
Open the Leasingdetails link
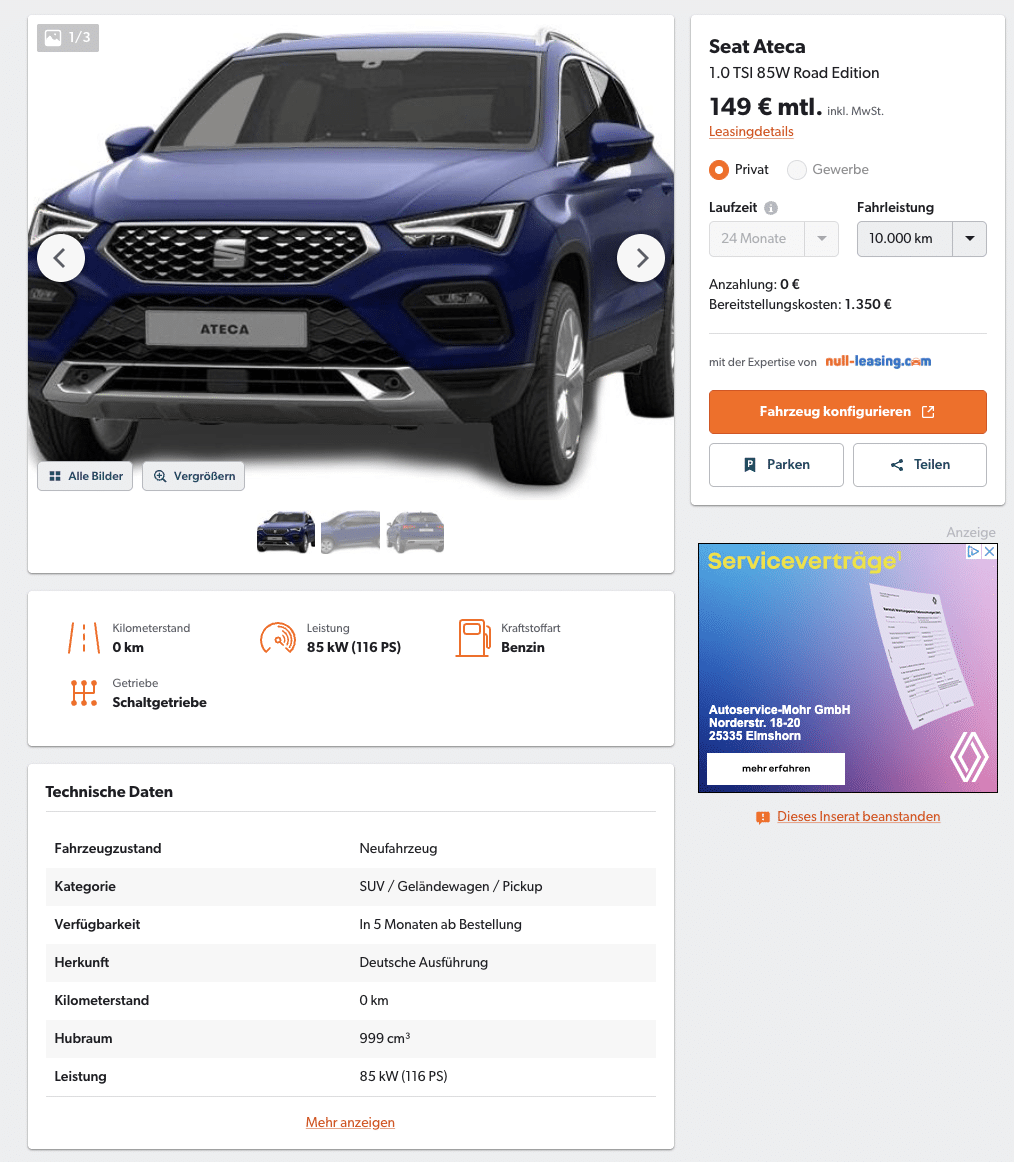click(x=751, y=131)
